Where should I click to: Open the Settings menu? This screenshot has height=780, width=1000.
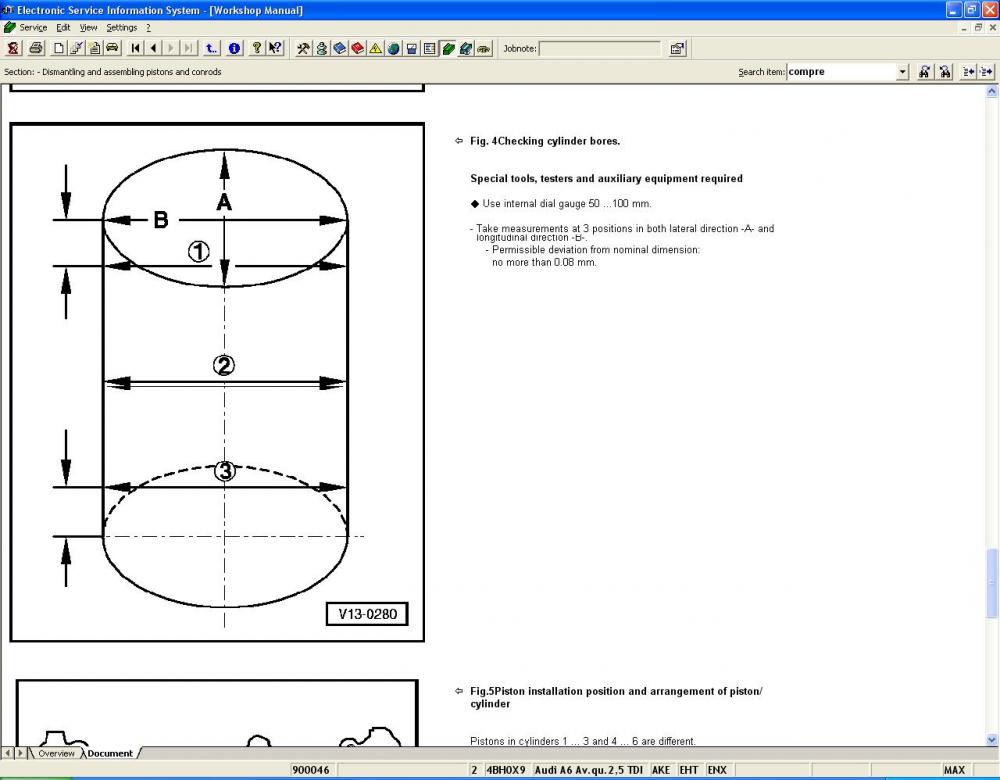[x=122, y=28]
